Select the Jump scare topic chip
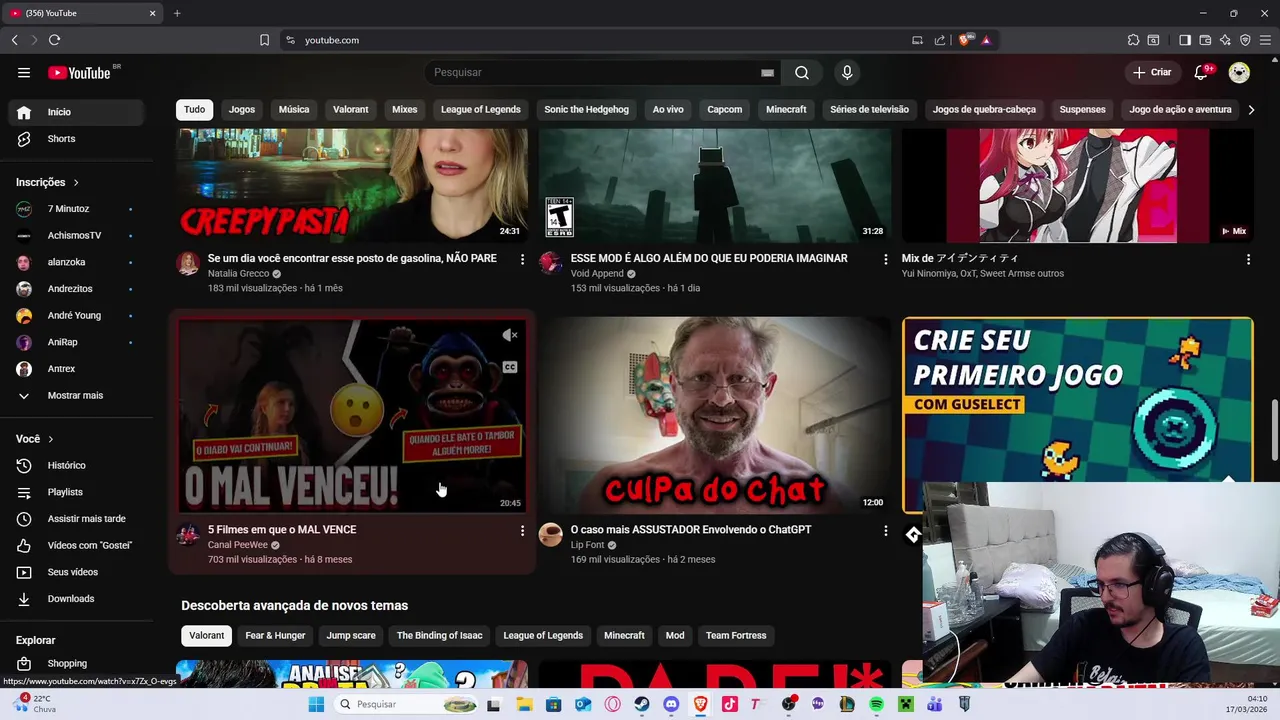Image resolution: width=1280 pixels, height=720 pixels. pyautogui.click(x=351, y=636)
